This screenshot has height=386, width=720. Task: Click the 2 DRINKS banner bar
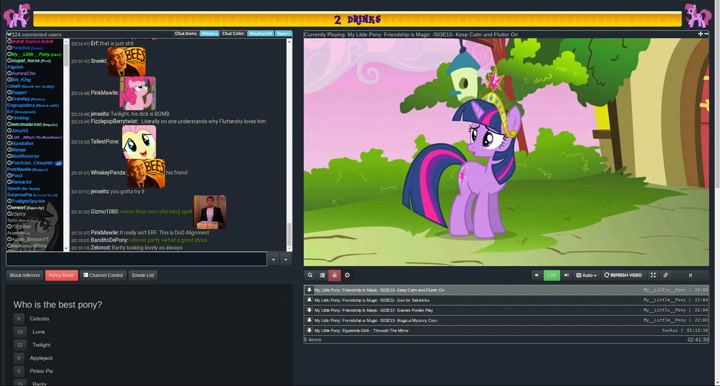click(357, 19)
